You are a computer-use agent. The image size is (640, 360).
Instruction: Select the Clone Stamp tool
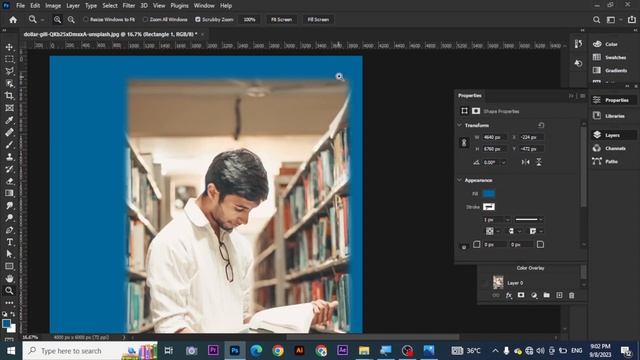coord(9,157)
